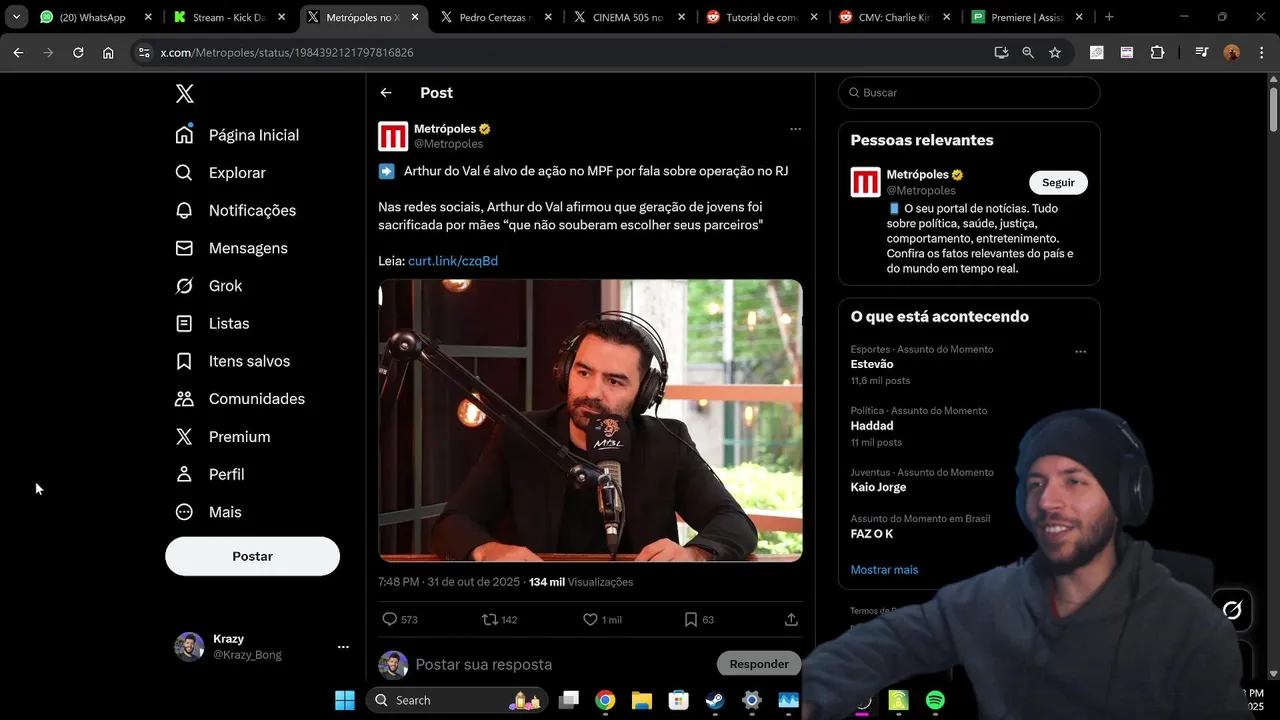Open Spotify from the taskbar
This screenshot has height=720, width=1280.
[x=935, y=700]
